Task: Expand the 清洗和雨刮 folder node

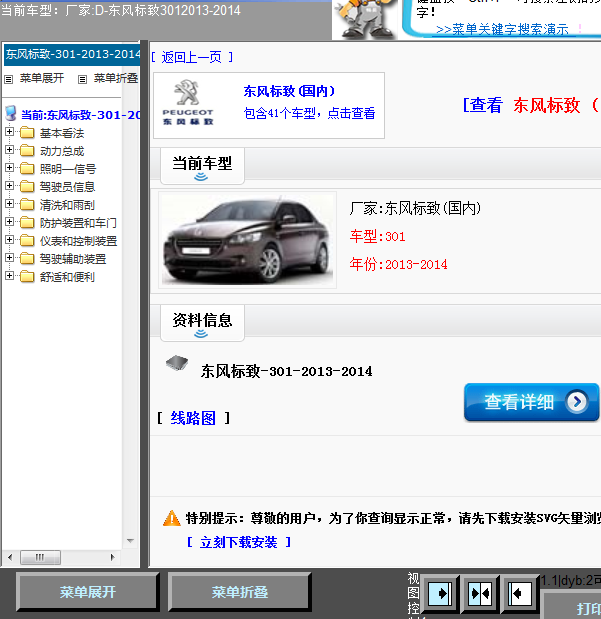Action: click(9, 204)
